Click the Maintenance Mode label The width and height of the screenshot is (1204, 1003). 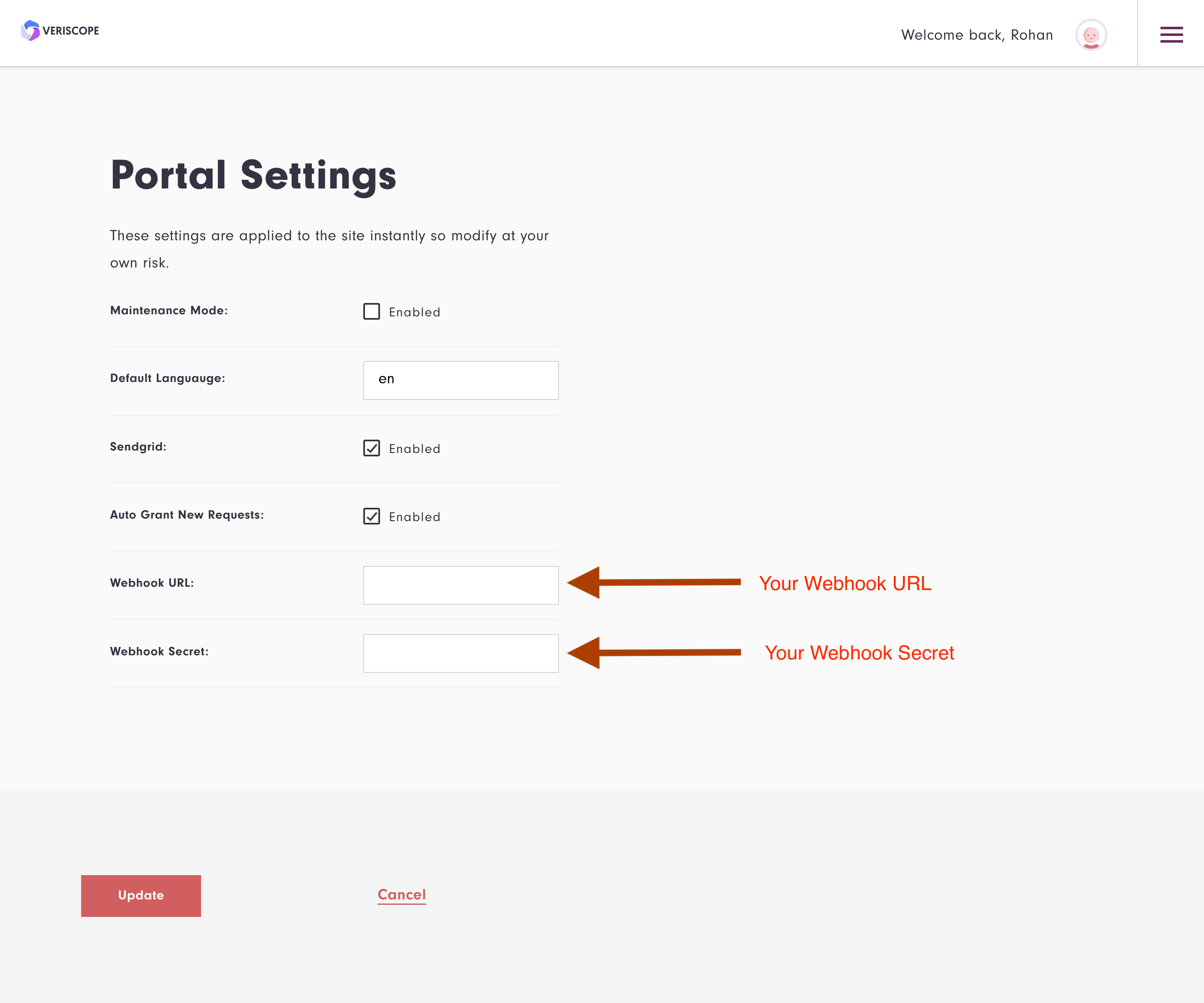(169, 310)
